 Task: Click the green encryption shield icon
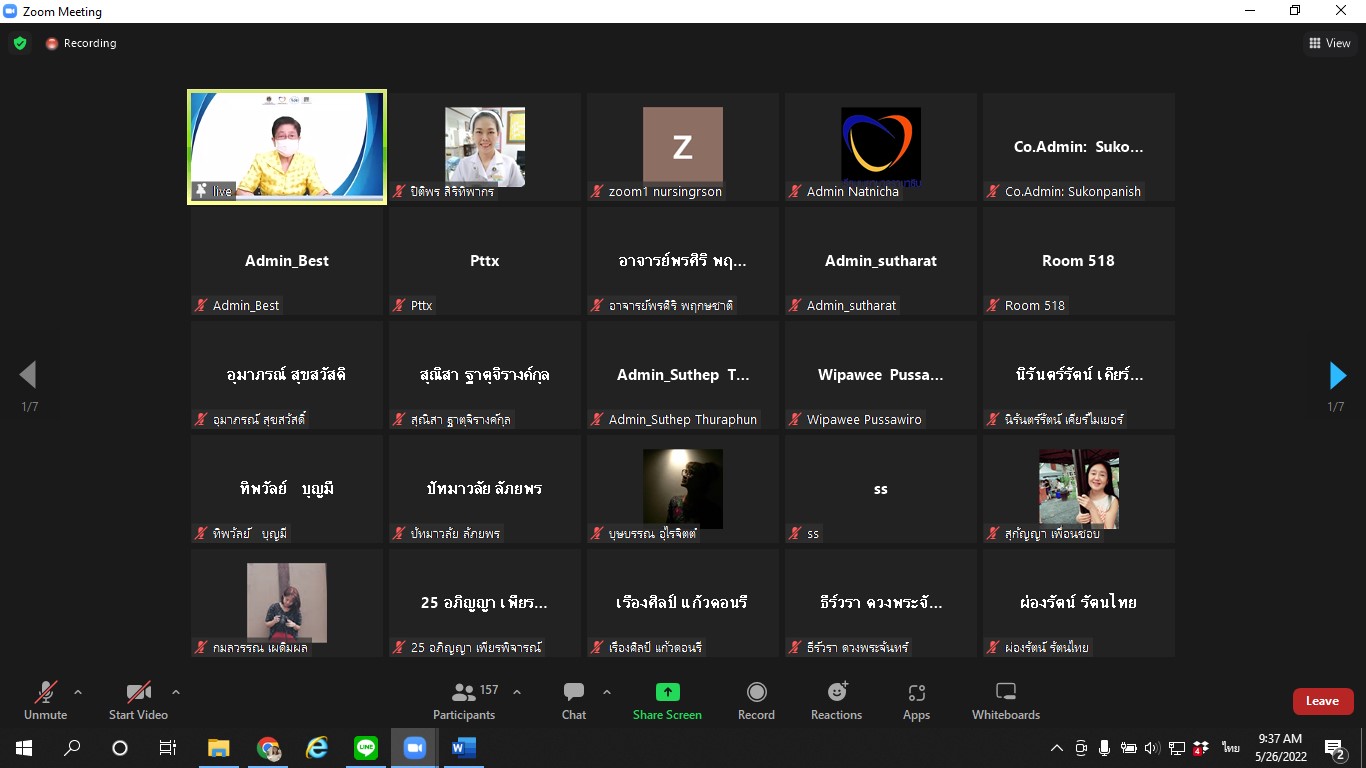pos(20,43)
